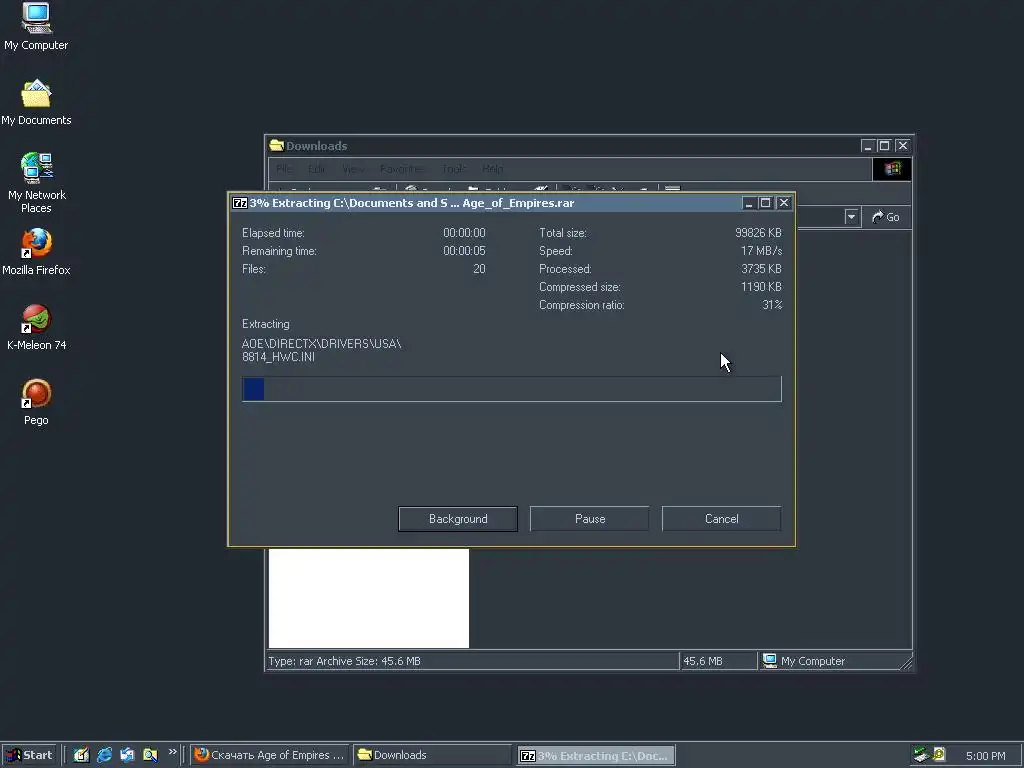Image resolution: width=1024 pixels, height=768 pixels.
Task: Click the 'Speed:' value 17 MB/s
Action: click(761, 251)
